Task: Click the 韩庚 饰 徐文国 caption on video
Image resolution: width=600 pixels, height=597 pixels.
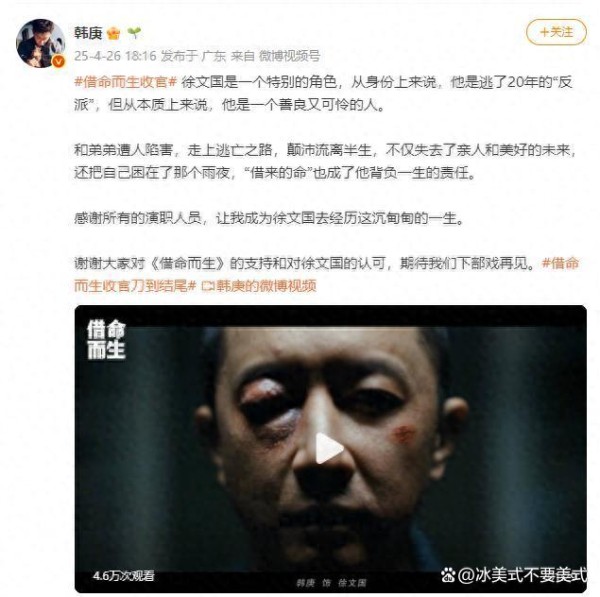Action: 331,582
